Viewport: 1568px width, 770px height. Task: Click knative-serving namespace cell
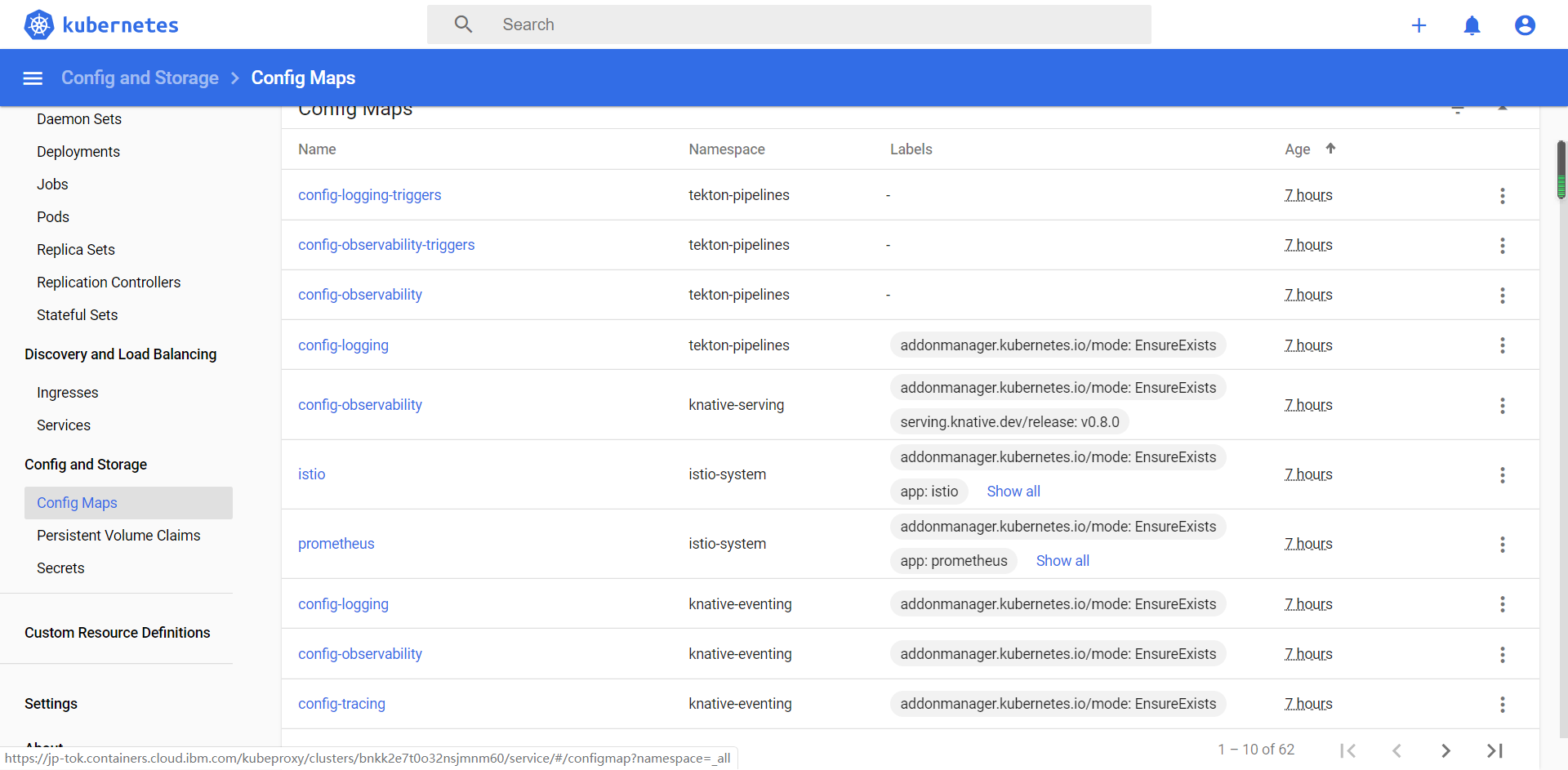point(736,405)
